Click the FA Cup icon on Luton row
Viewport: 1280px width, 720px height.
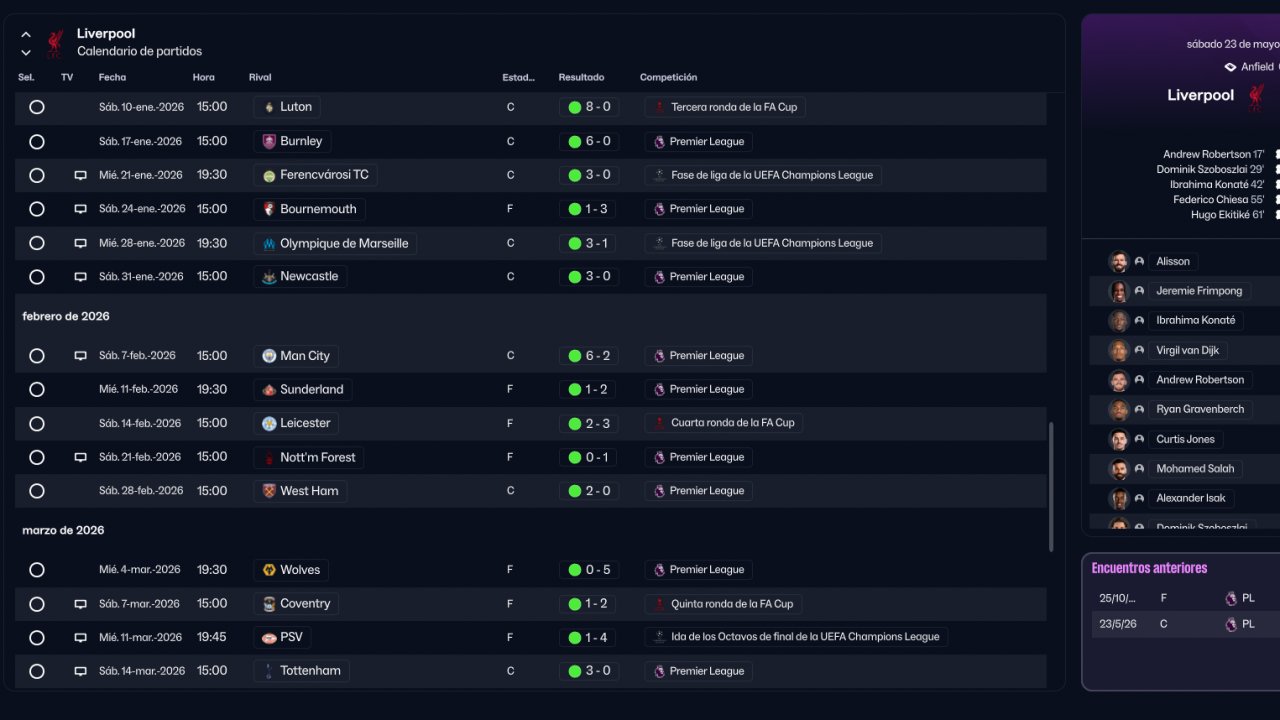coord(659,107)
